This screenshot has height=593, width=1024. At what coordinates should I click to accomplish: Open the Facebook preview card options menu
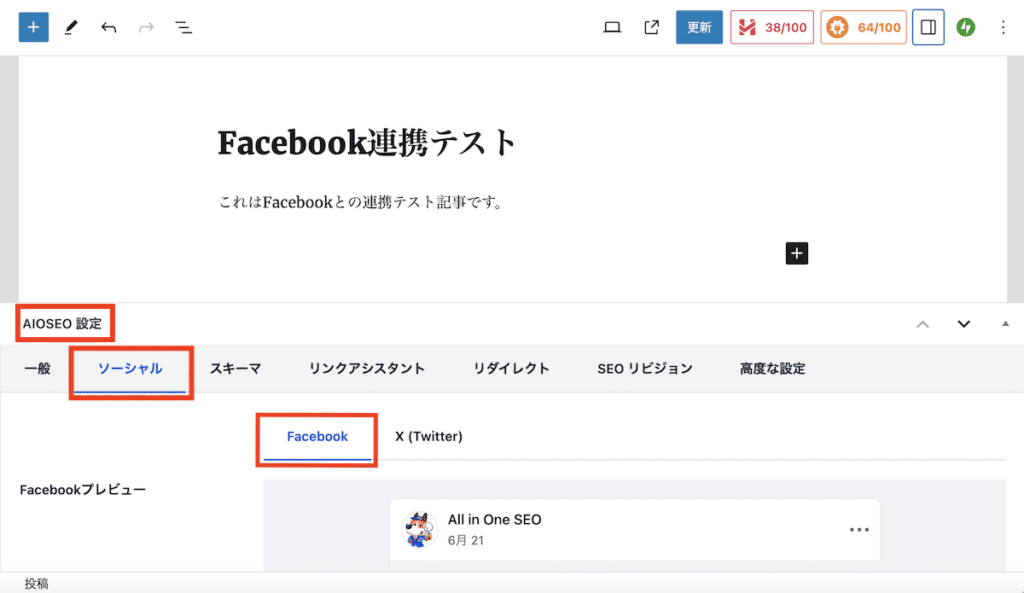(x=859, y=531)
